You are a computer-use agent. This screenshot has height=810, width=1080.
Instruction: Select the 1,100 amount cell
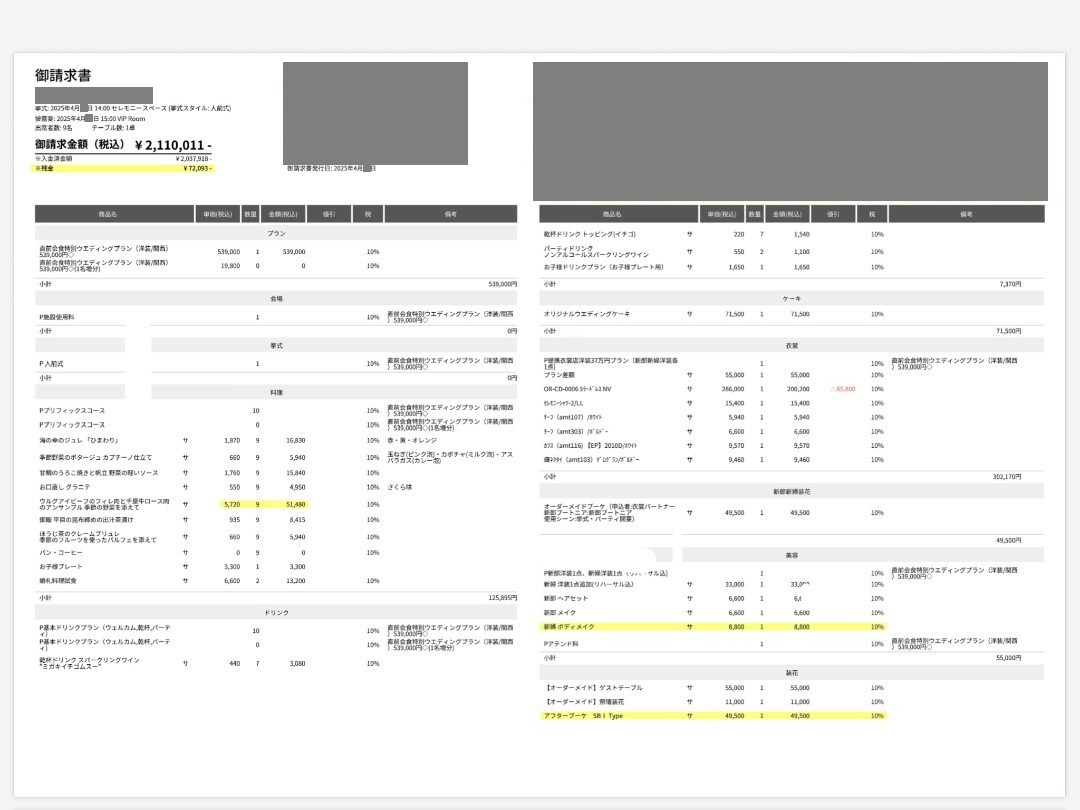[x=801, y=252]
